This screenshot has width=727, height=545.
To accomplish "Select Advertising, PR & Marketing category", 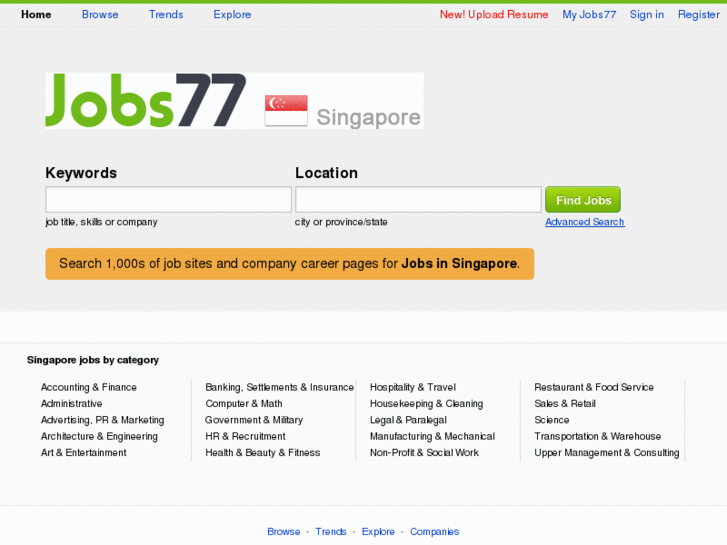I will click(102, 420).
